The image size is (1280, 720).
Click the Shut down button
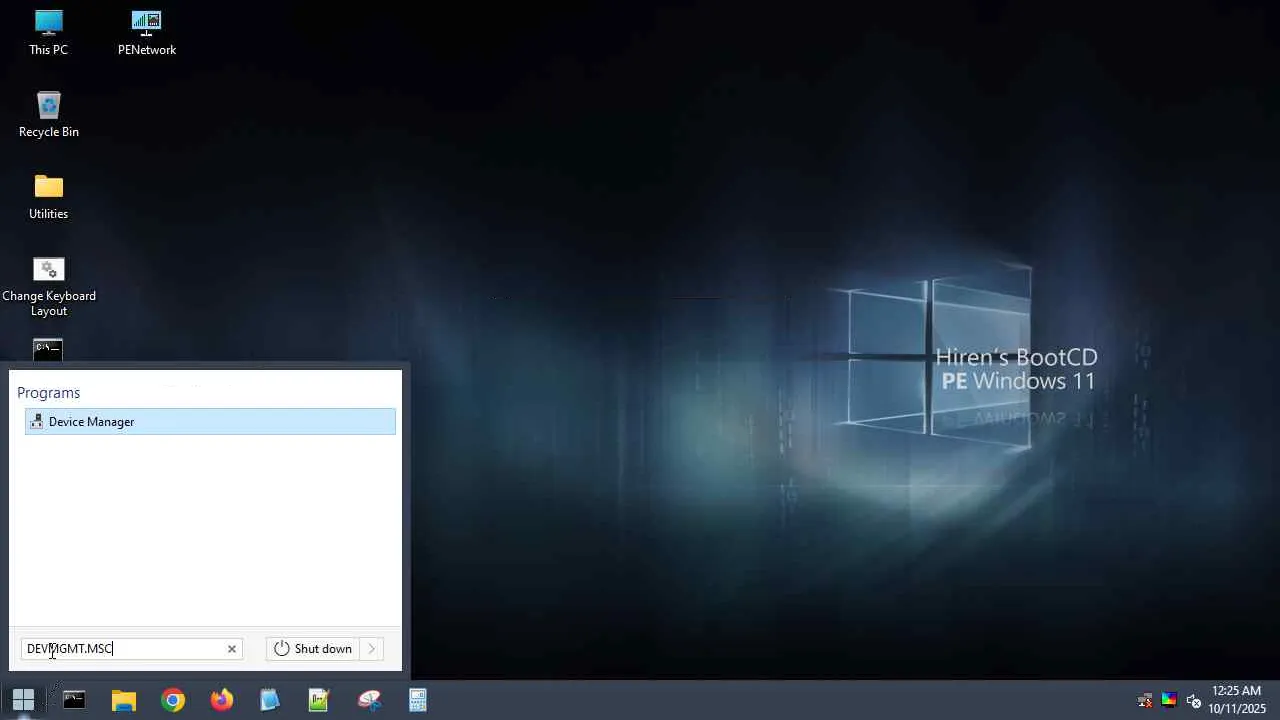point(313,649)
